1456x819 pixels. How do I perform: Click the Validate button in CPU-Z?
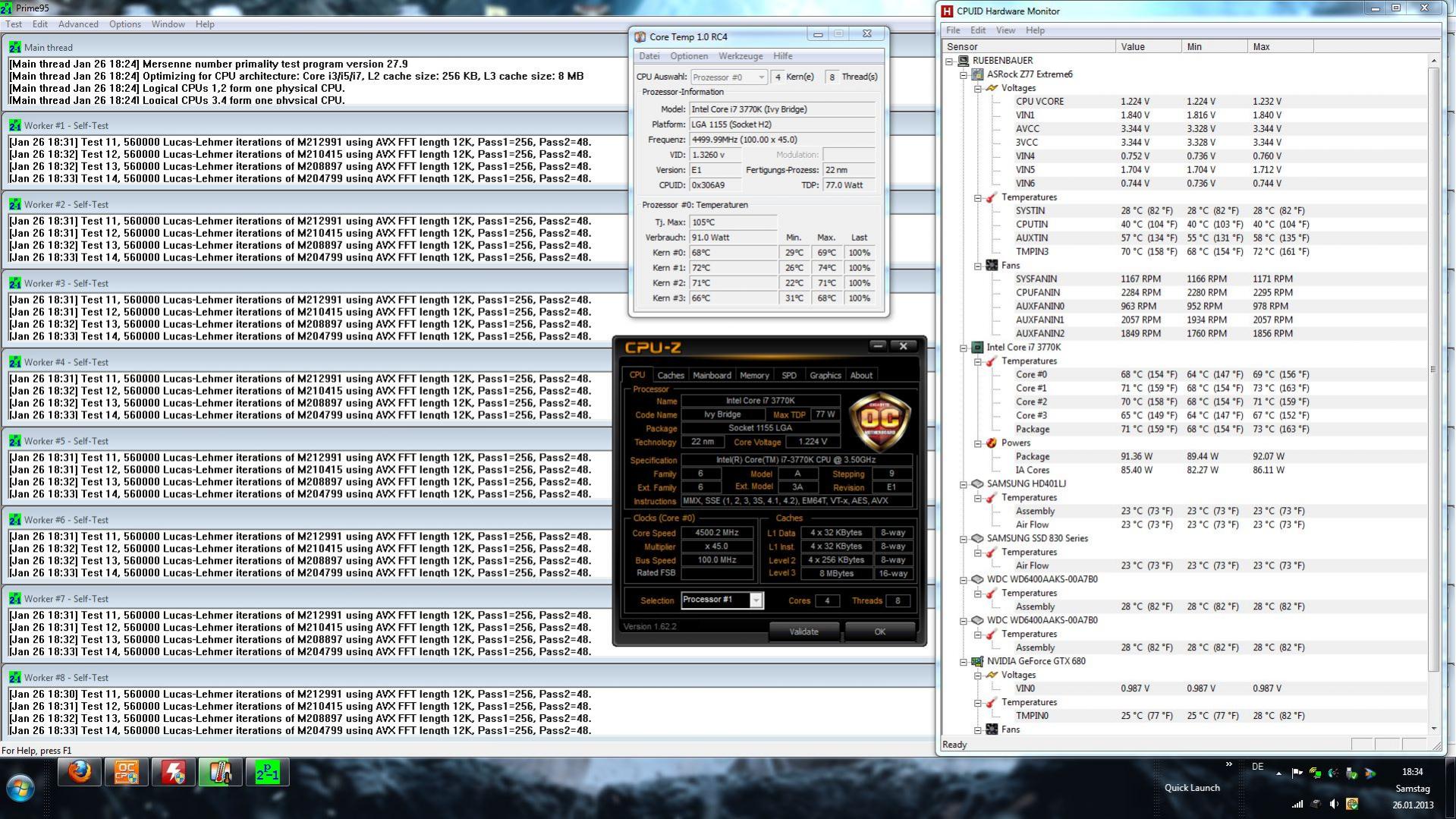click(803, 632)
